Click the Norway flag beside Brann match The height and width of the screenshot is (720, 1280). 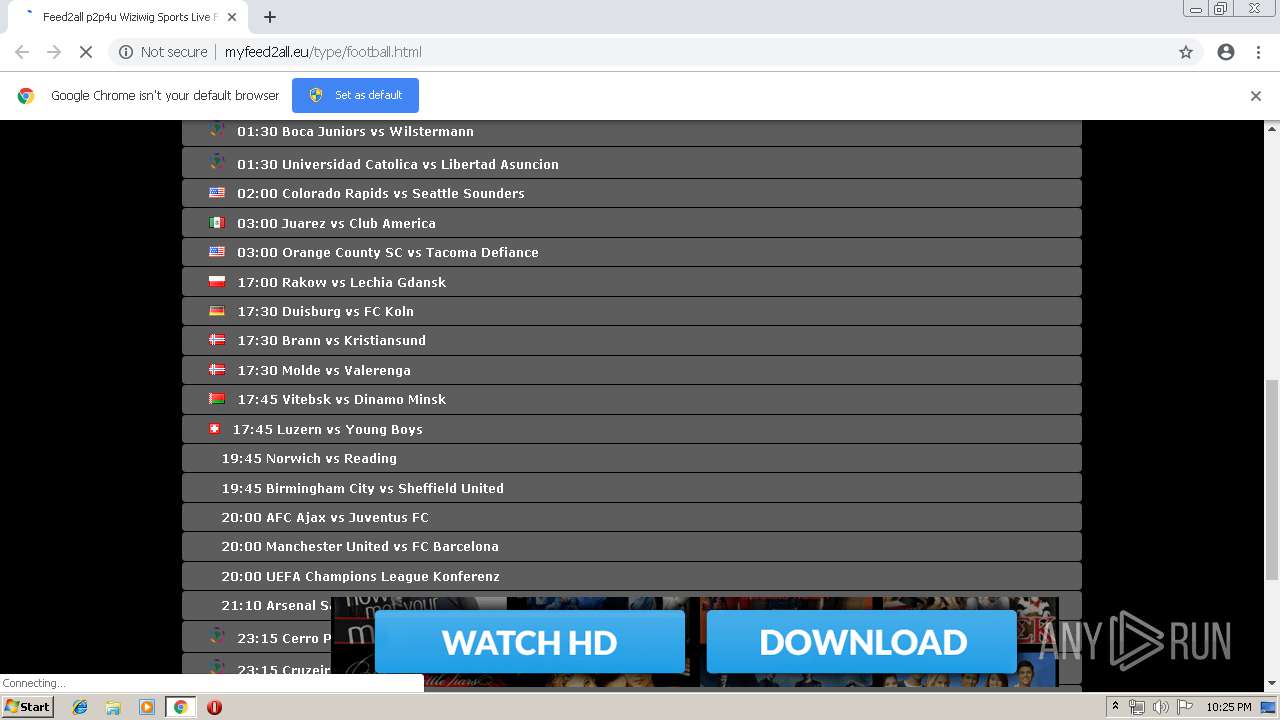(217, 340)
